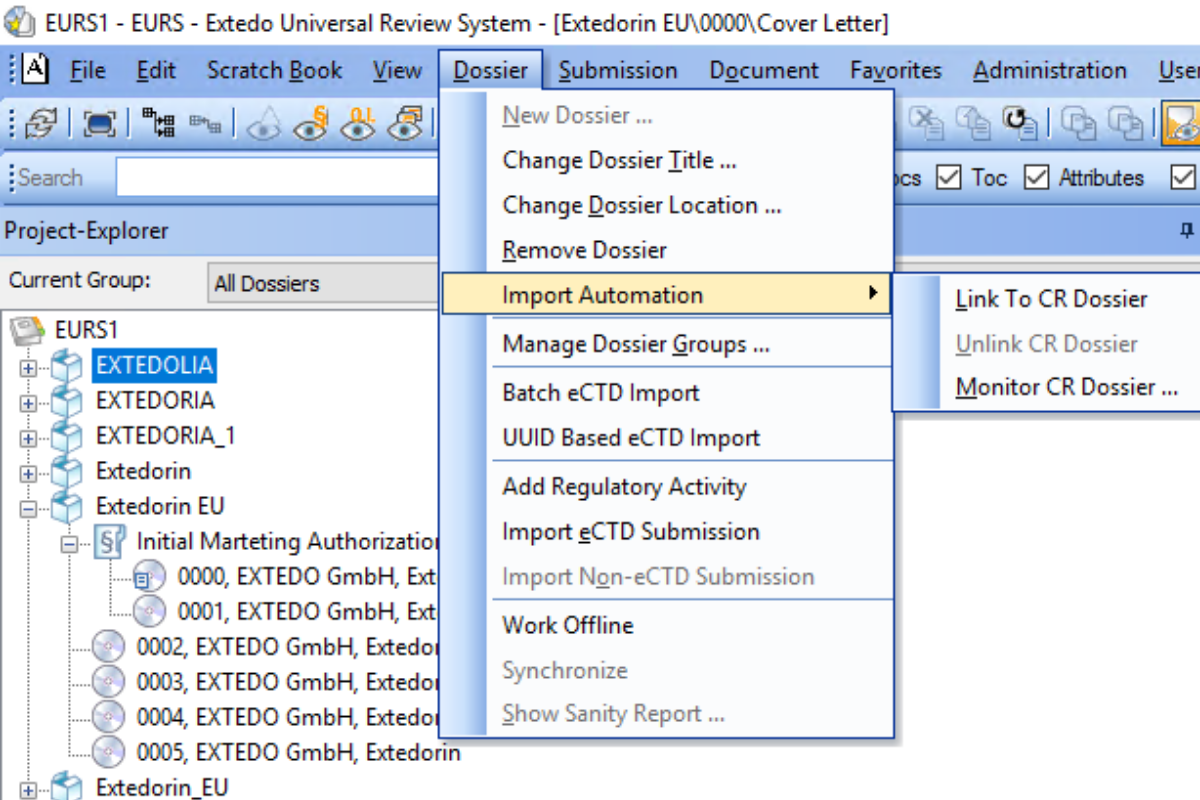
Task: Collapse the Extedorin EU dossier node
Action: 27,509
